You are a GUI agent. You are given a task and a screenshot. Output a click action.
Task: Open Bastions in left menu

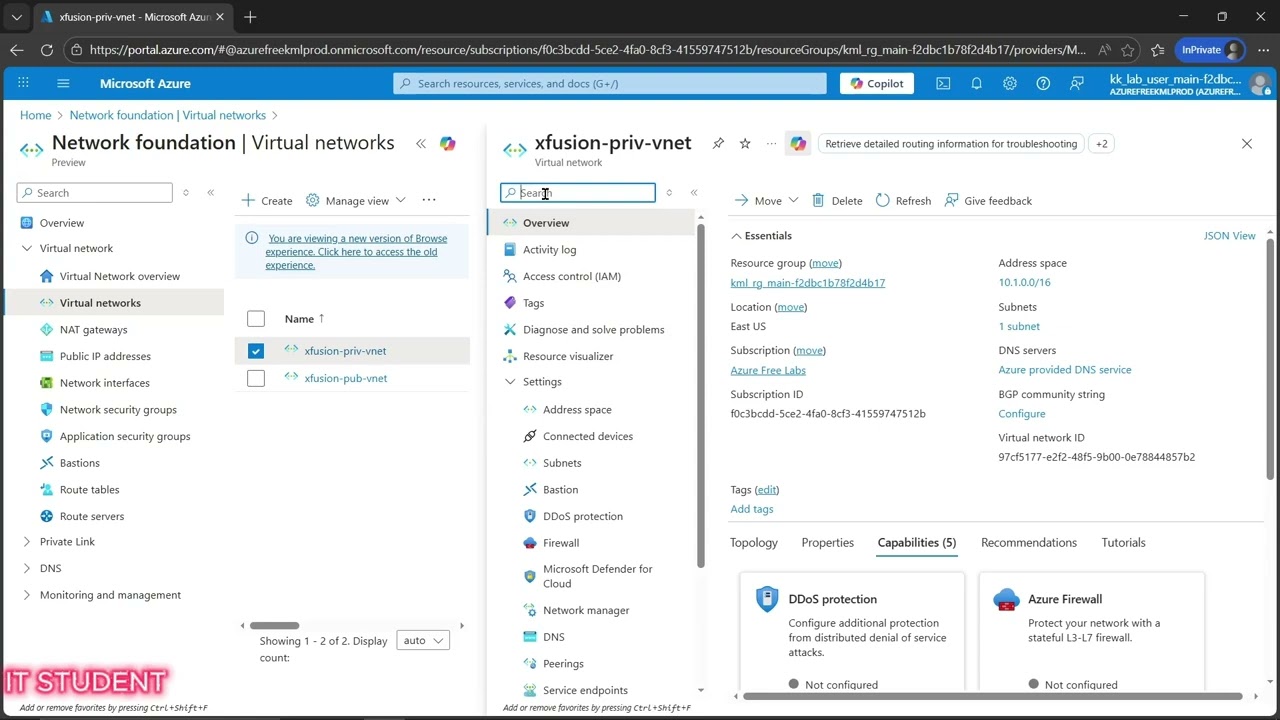click(79, 463)
